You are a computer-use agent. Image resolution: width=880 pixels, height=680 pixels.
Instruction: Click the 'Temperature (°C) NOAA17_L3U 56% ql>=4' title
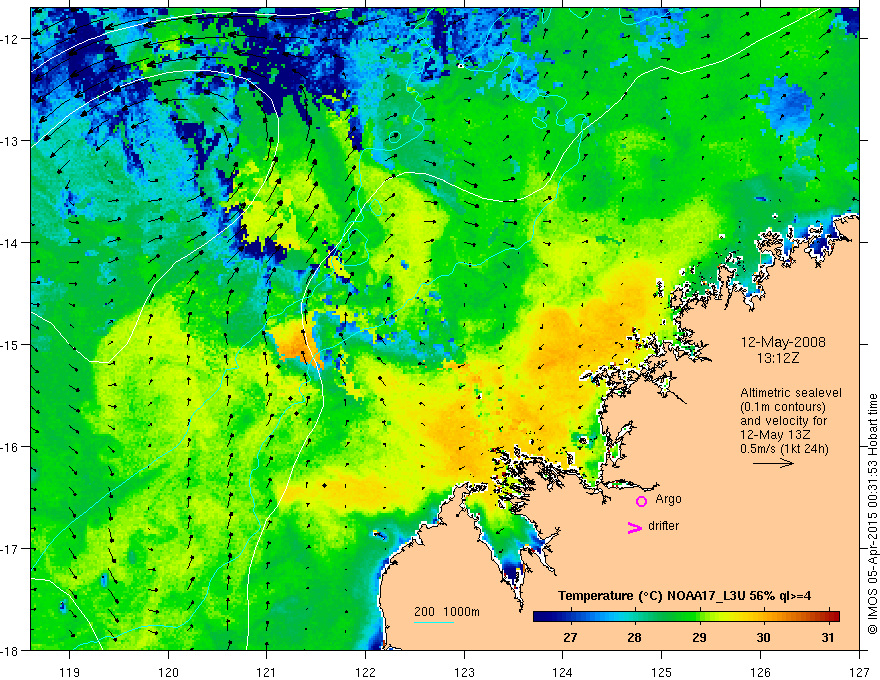(684, 595)
